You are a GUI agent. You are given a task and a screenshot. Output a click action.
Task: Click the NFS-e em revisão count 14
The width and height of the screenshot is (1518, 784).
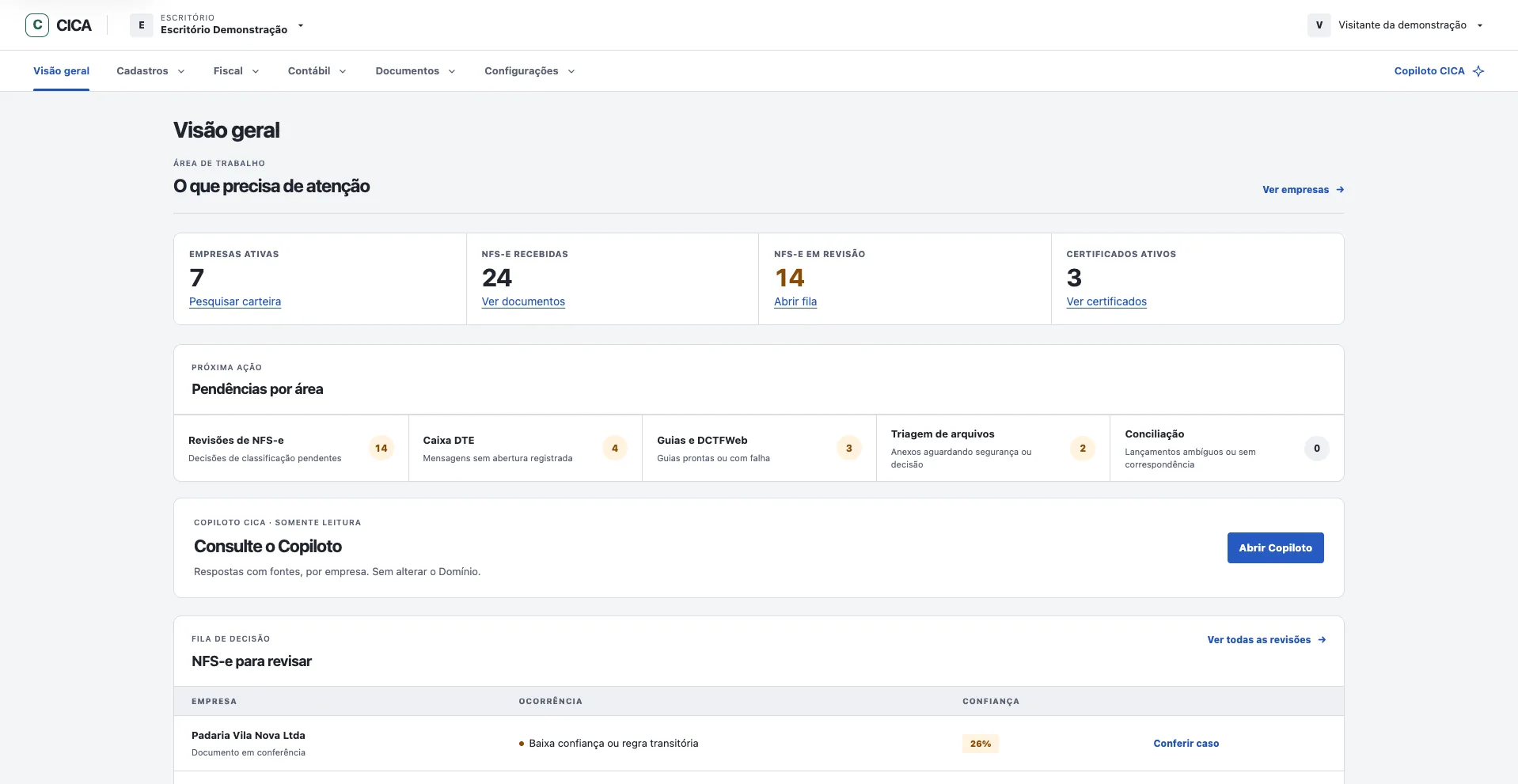[789, 278]
